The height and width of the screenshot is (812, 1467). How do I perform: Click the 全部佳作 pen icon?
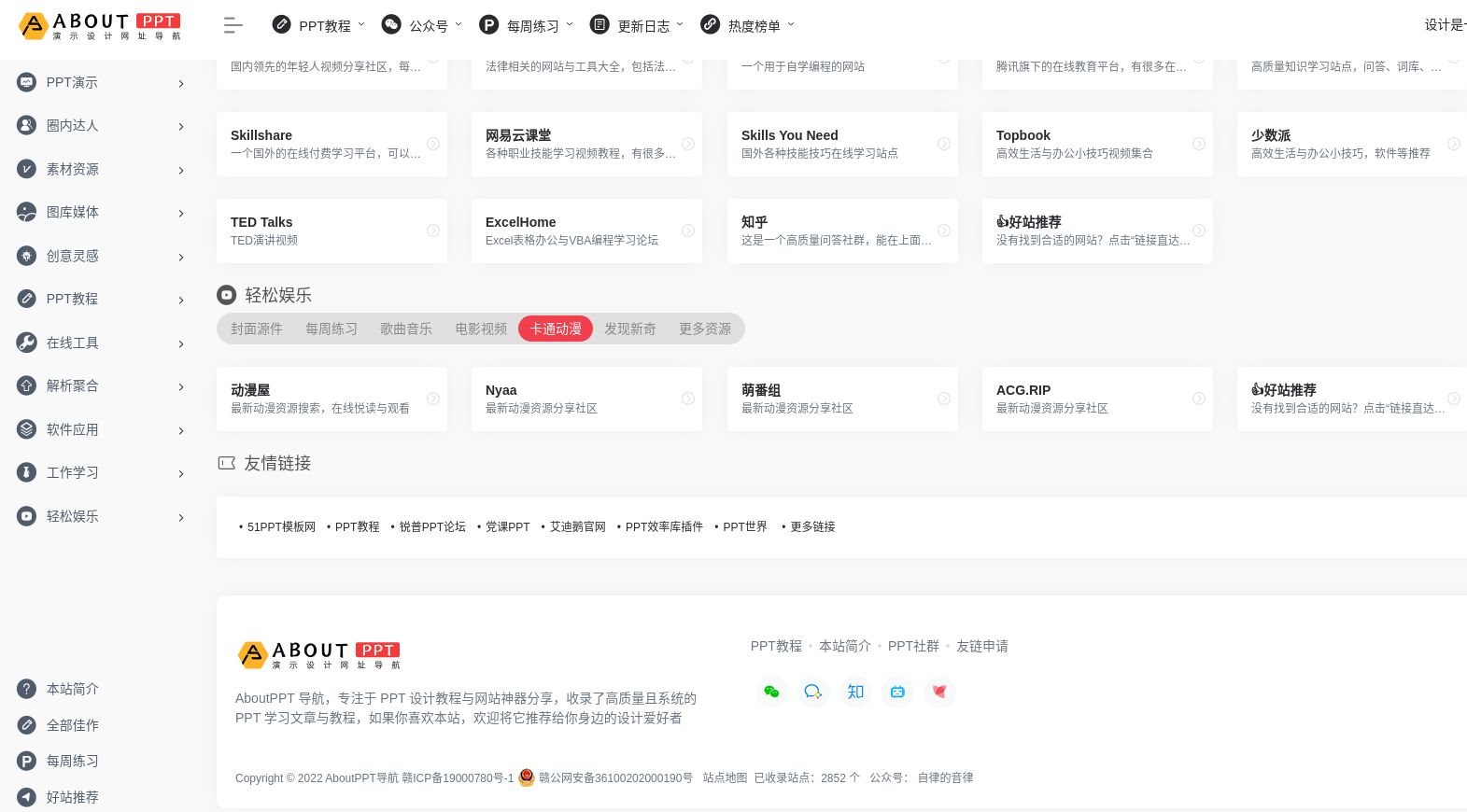pos(27,725)
